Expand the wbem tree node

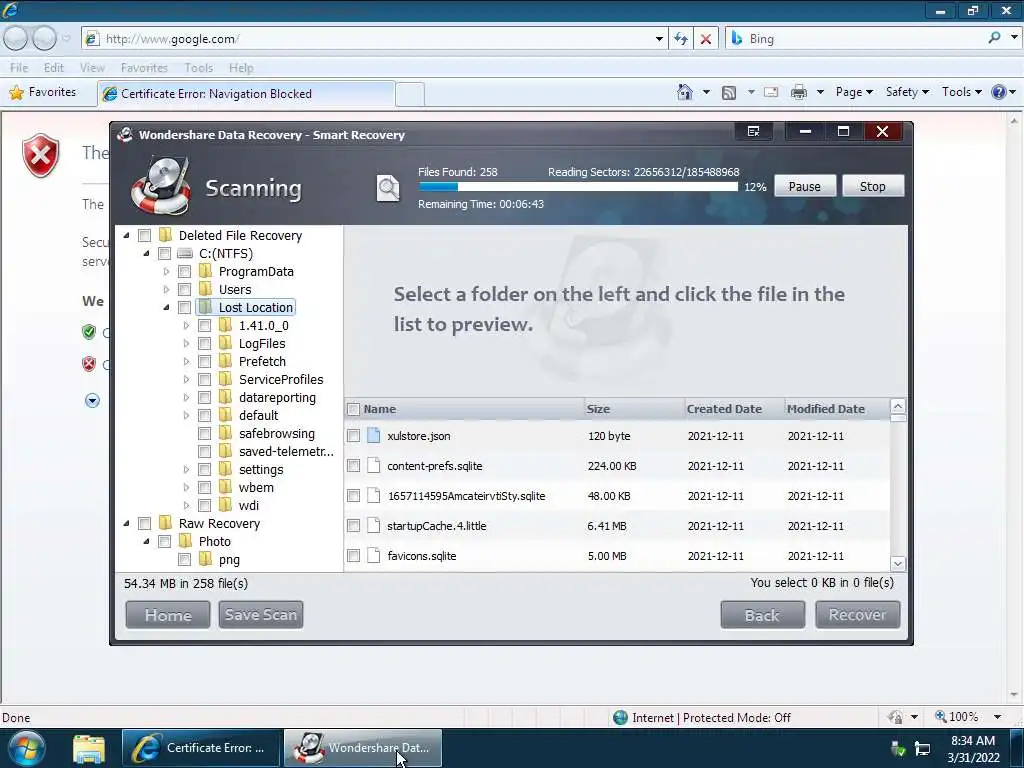point(186,487)
